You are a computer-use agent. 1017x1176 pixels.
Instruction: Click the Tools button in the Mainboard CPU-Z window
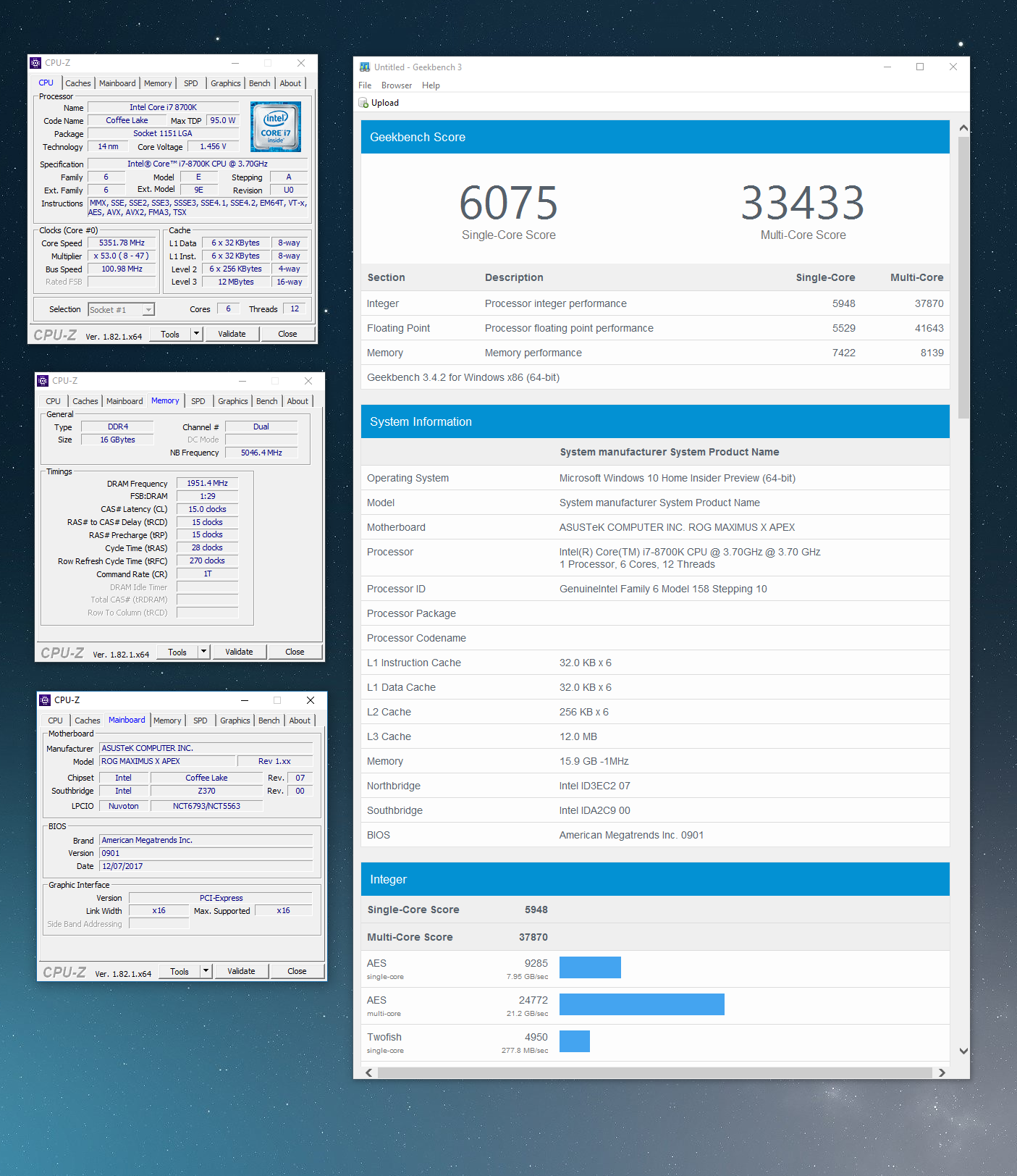tap(180, 971)
